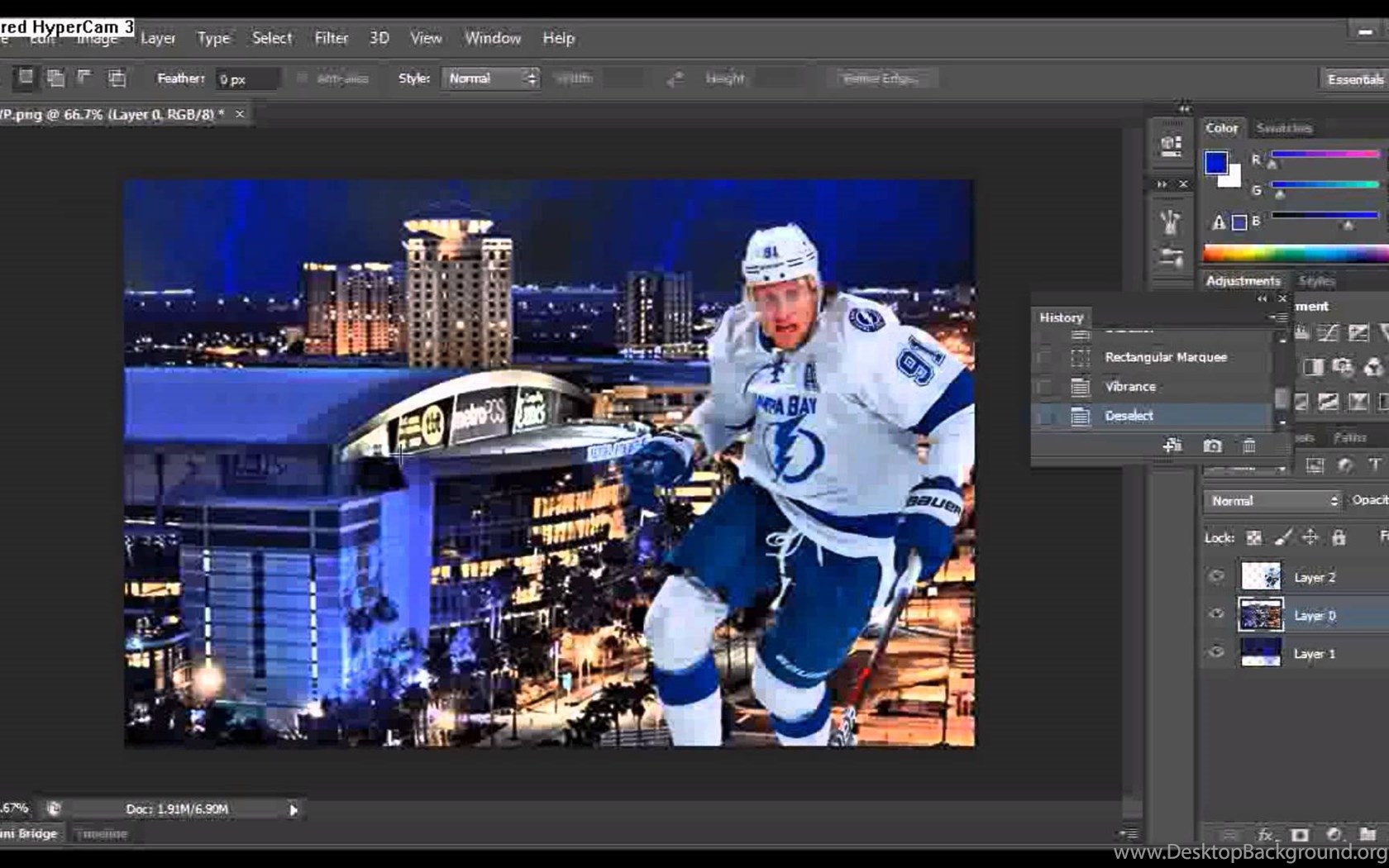Add an Exposure adjustment icon
Image resolution: width=1389 pixels, height=868 pixels.
[x=1358, y=332]
